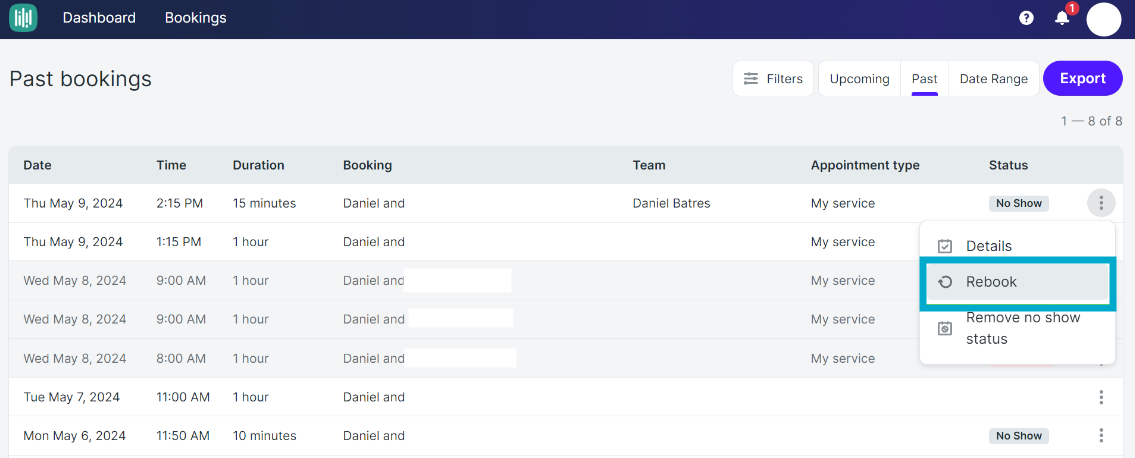This screenshot has width=1135, height=458.
Task: Open Bookings in top navigation
Action: pos(195,18)
